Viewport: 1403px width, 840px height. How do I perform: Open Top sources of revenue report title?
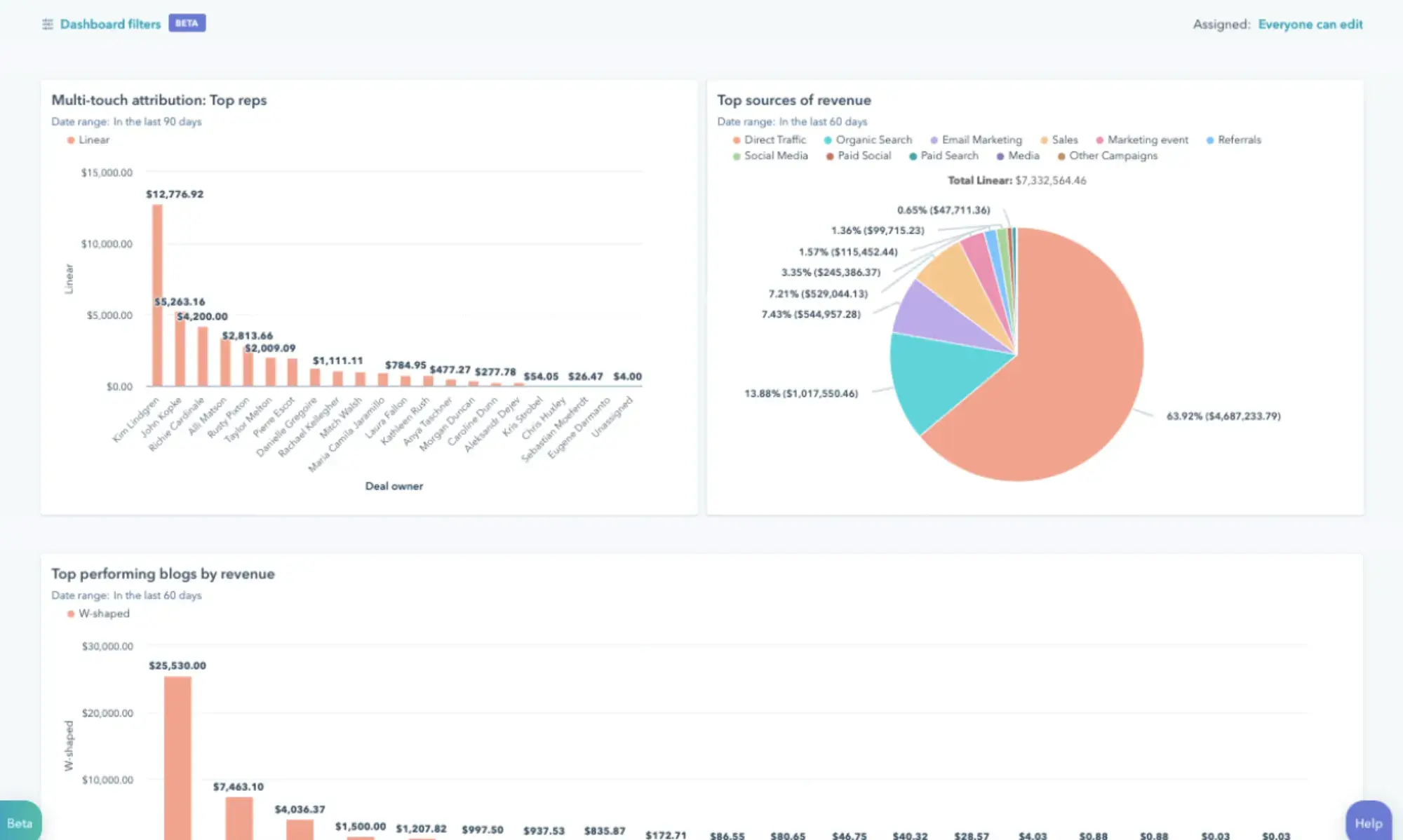(x=794, y=100)
